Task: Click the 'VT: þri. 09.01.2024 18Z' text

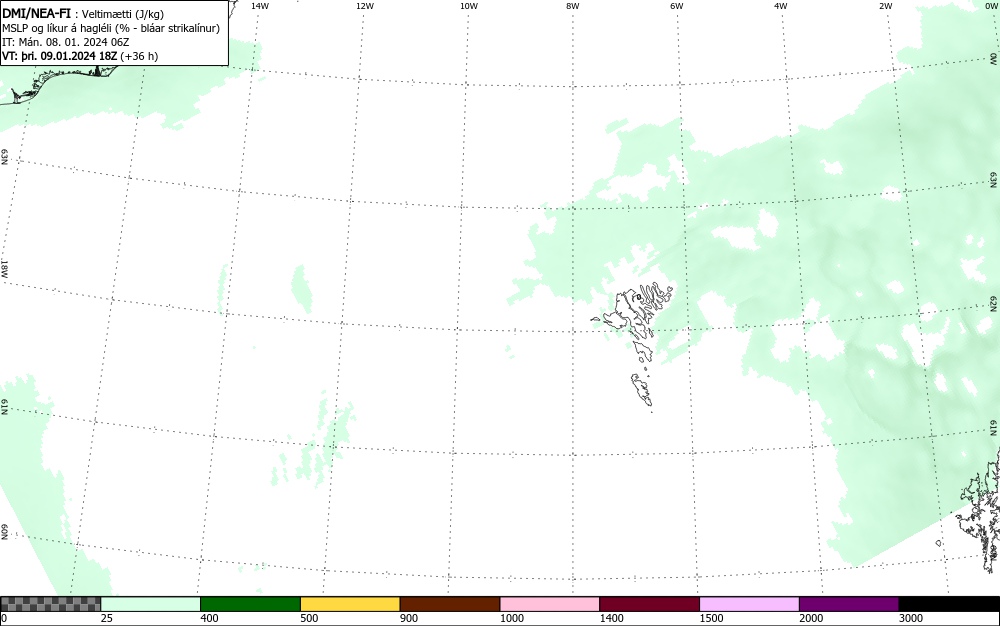Action: [x=59, y=56]
